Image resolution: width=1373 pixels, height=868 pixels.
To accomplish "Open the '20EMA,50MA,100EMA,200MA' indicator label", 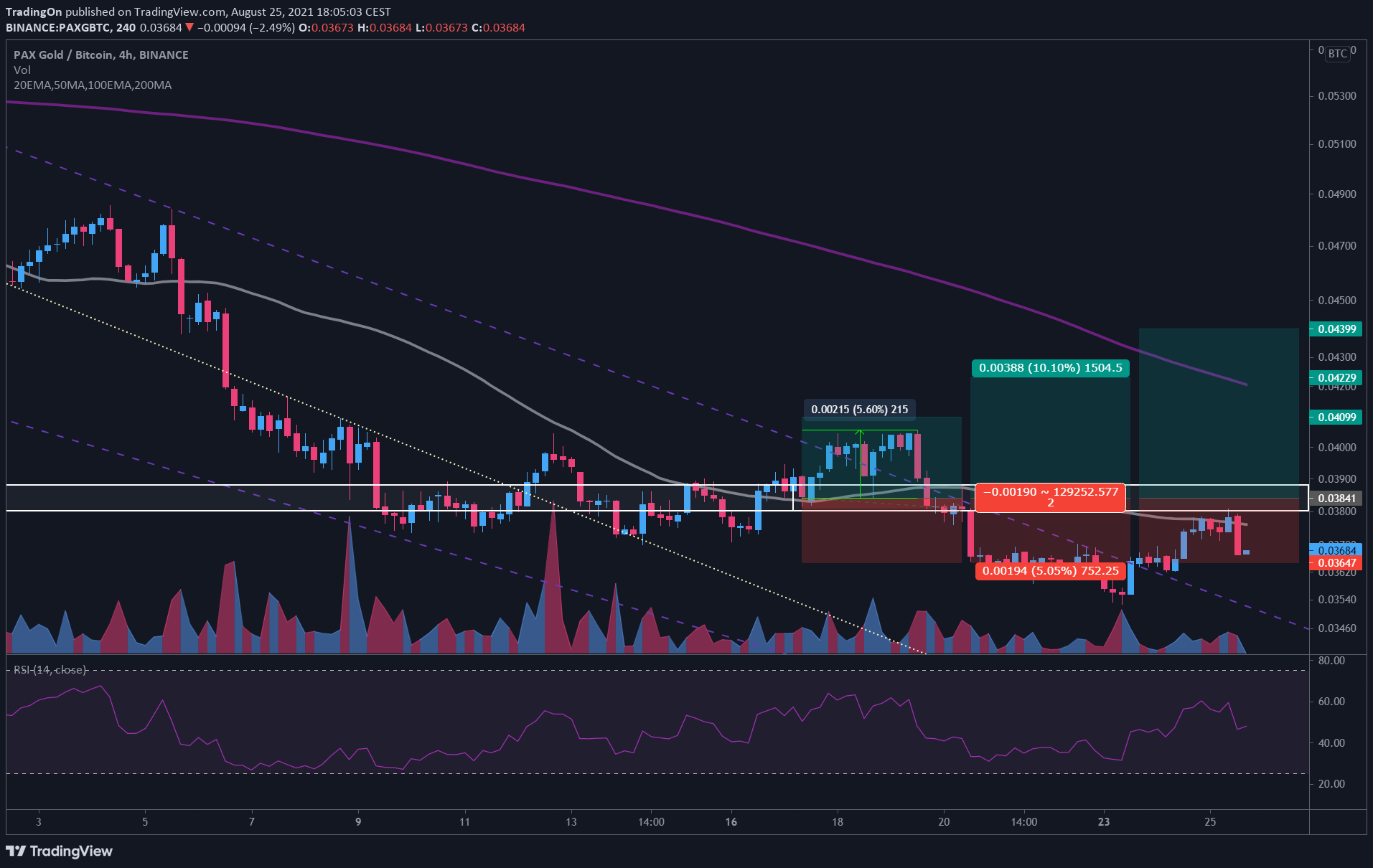I will tap(93, 85).
